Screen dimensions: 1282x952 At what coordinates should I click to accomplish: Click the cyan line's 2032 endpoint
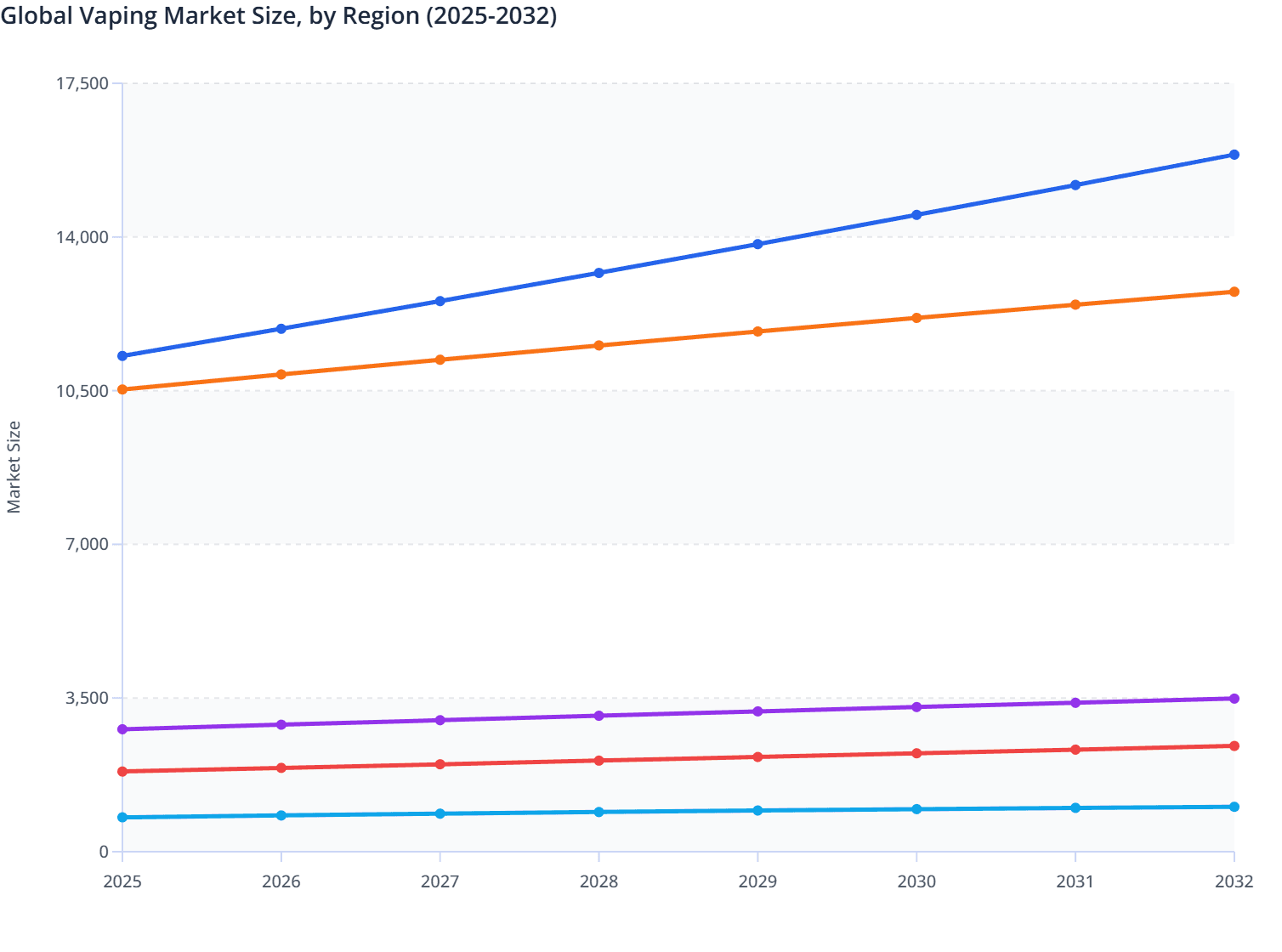1234,806
